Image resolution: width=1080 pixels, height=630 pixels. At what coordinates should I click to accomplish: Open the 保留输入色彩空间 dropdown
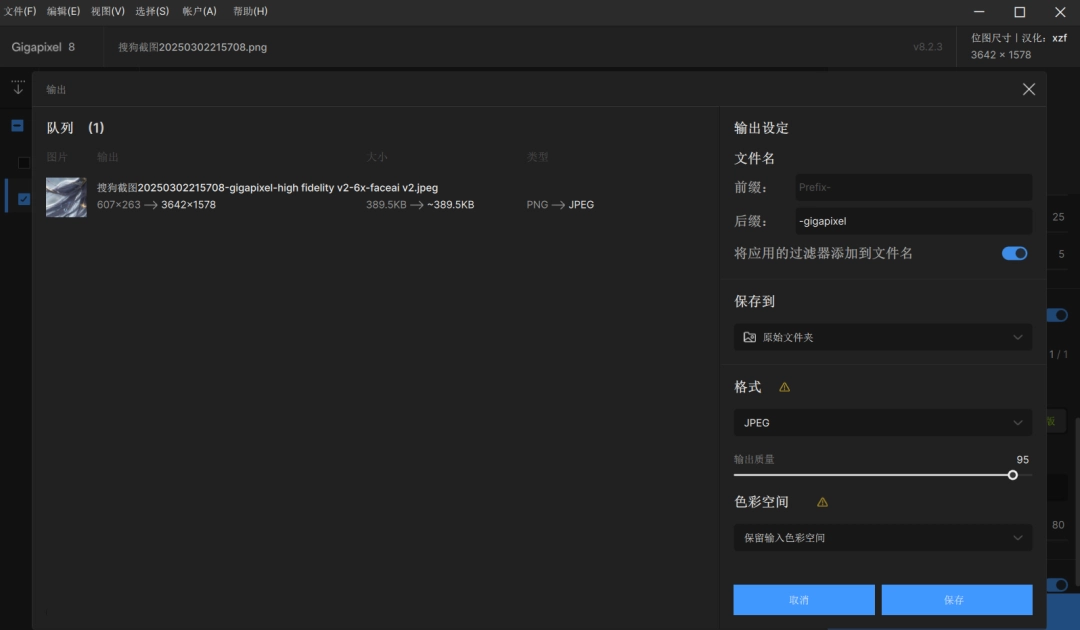(x=882, y=538)
